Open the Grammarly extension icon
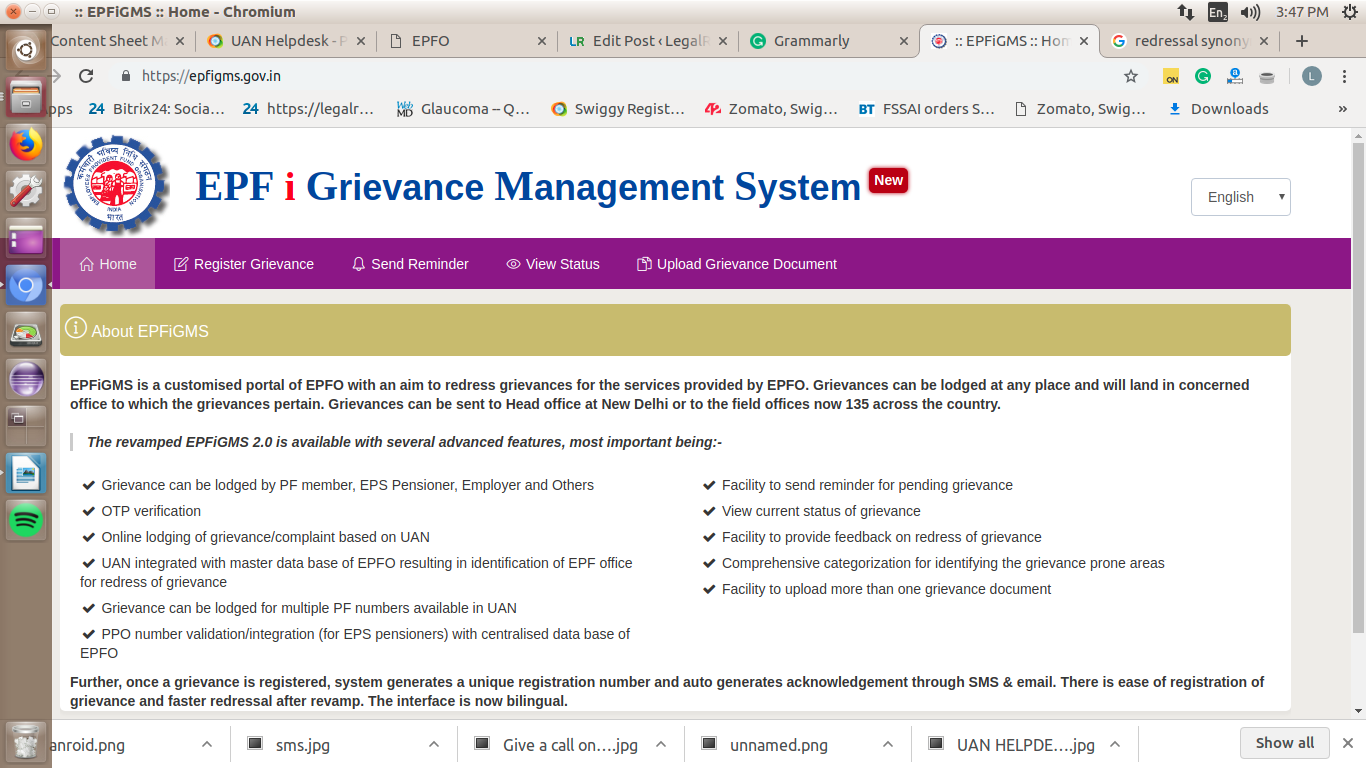The width and height of the screenshot is (1366, 768). point(1203,76)
